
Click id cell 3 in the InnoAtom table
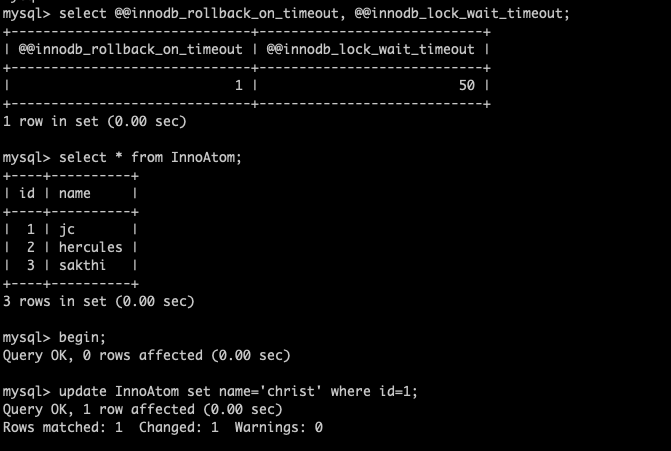tap(31, 265)
